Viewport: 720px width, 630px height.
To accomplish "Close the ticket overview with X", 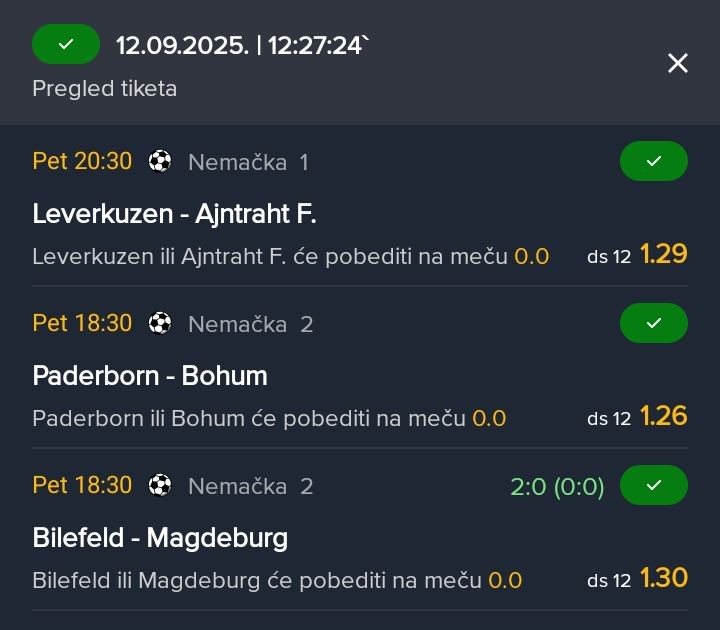I will point(678,63).
